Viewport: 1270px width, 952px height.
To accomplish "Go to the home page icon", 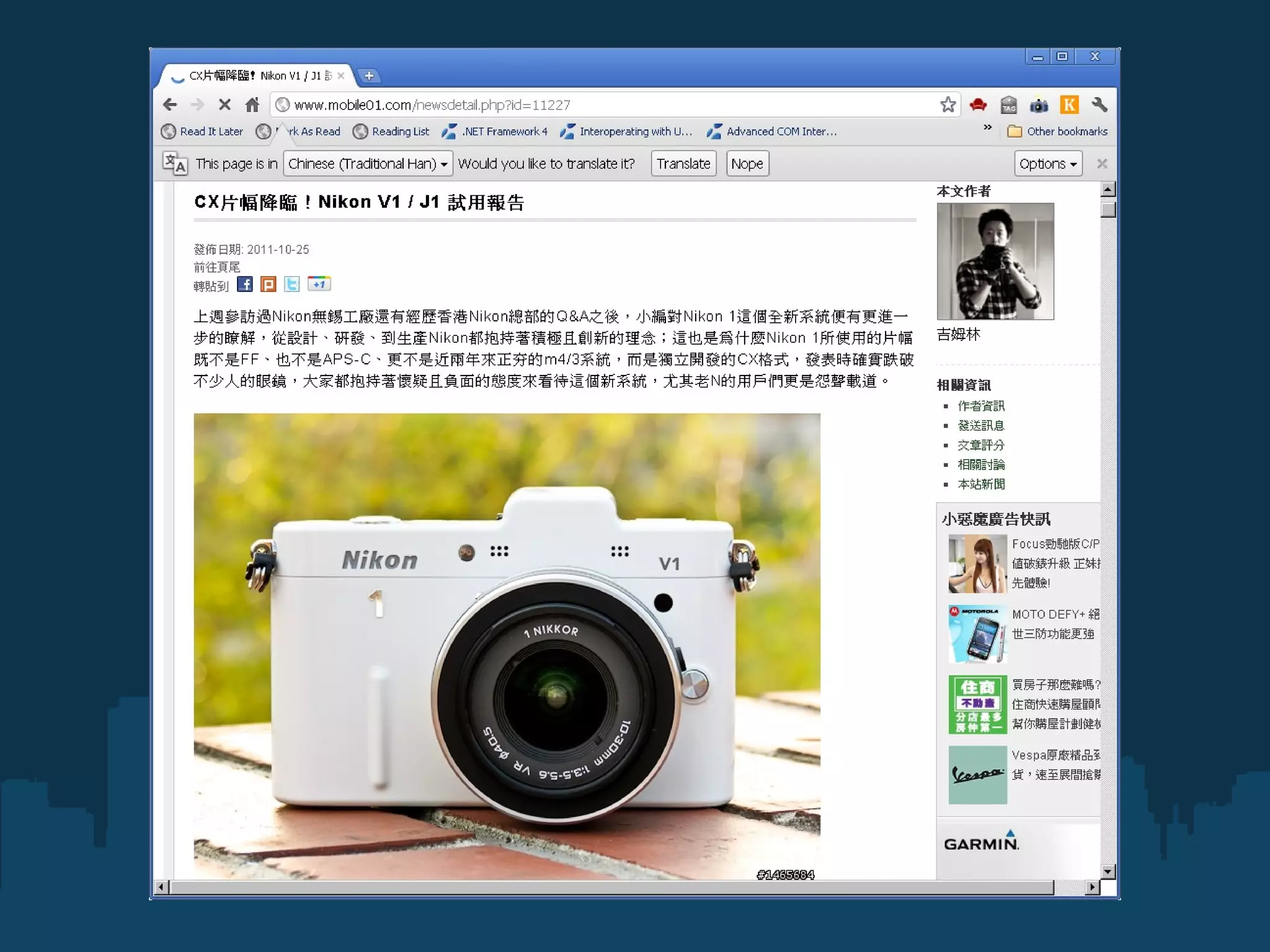I will pyautogui.click(x=252, y=105).
